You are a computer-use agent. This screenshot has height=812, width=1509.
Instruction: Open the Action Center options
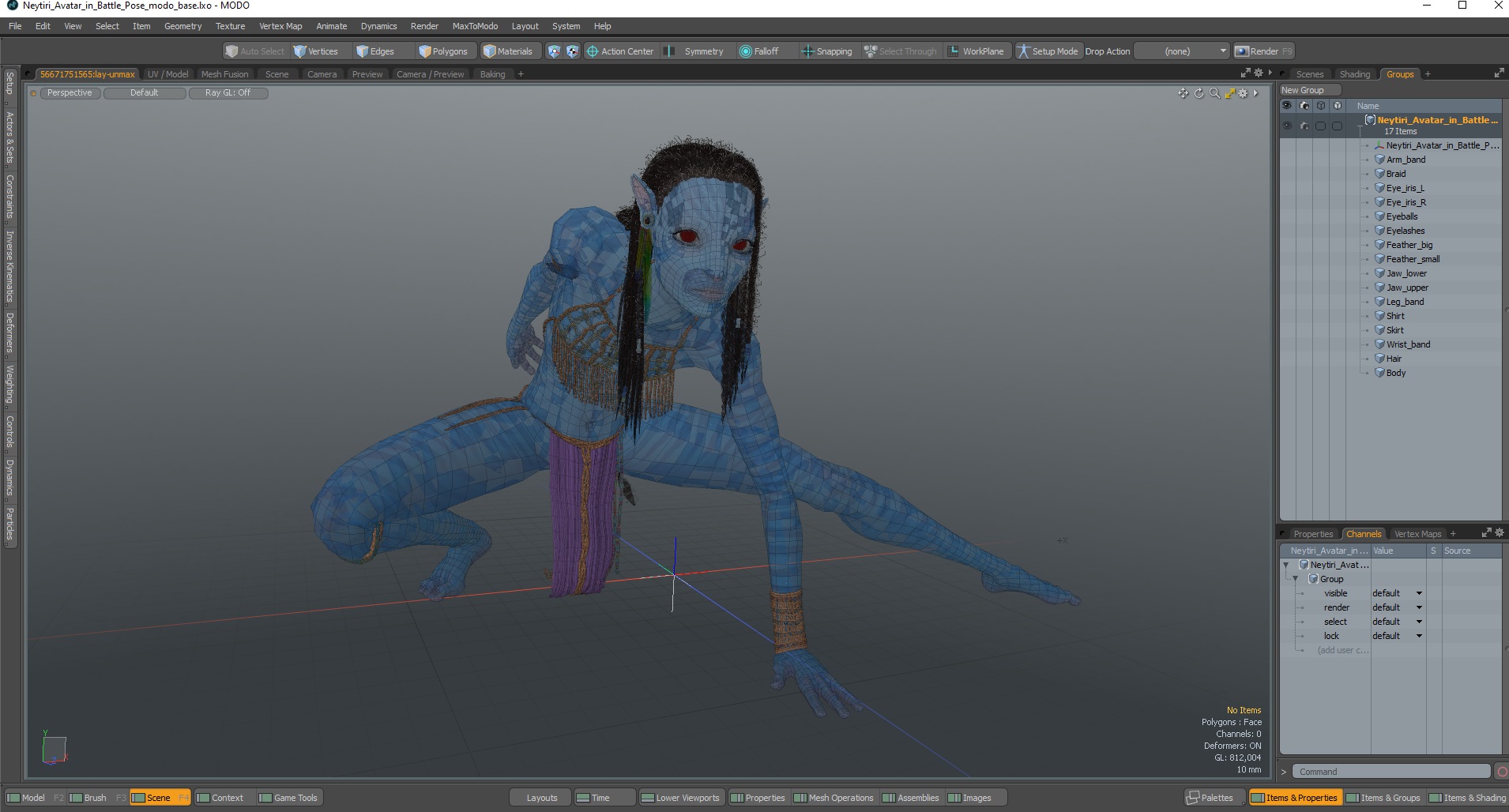[x=620, y=51]
